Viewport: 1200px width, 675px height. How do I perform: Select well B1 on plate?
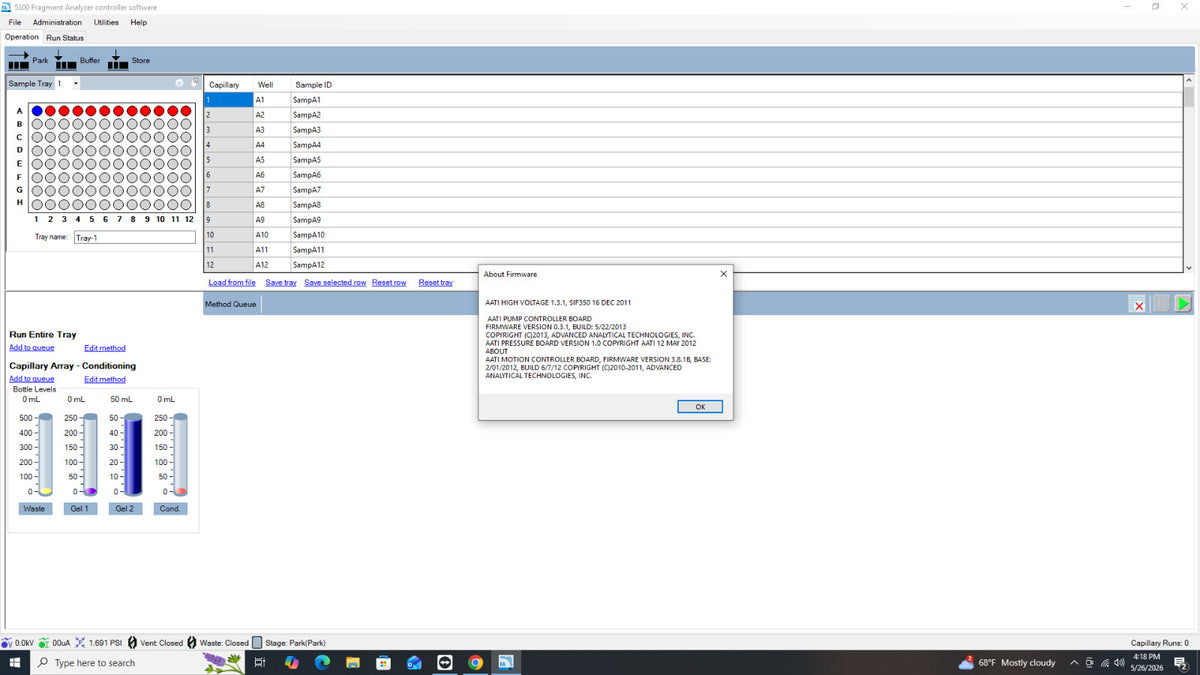tap(37, 124)
